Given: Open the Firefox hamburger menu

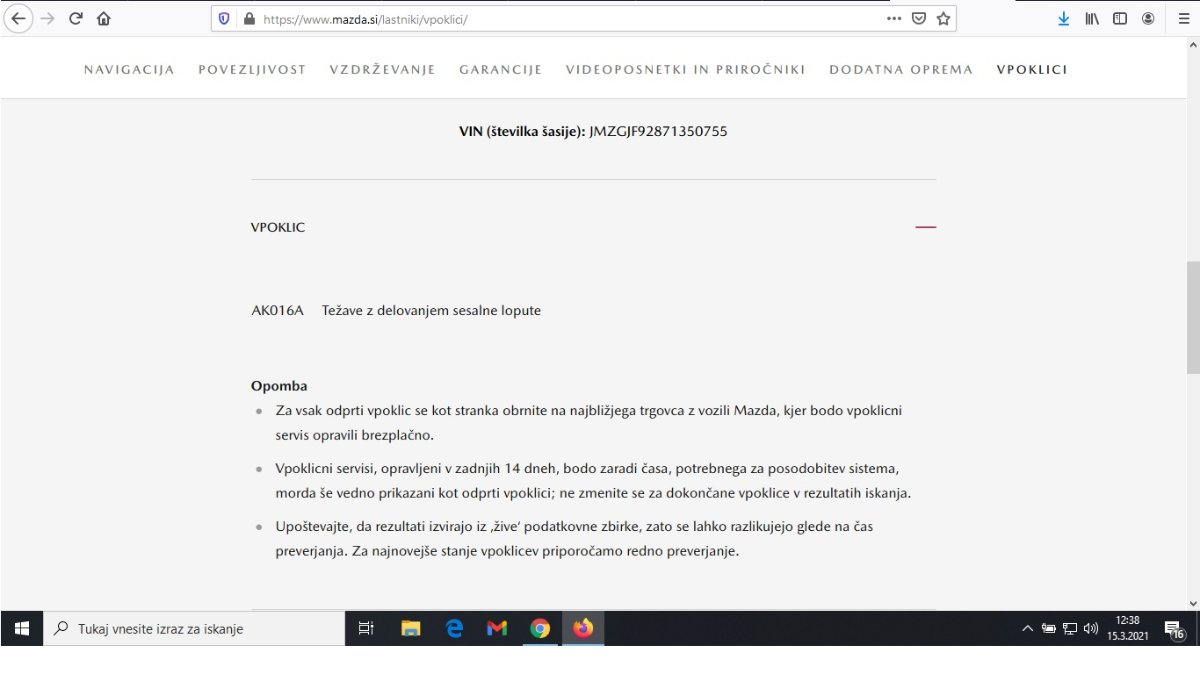Looking at the screenshot, I should (1184, 18).
